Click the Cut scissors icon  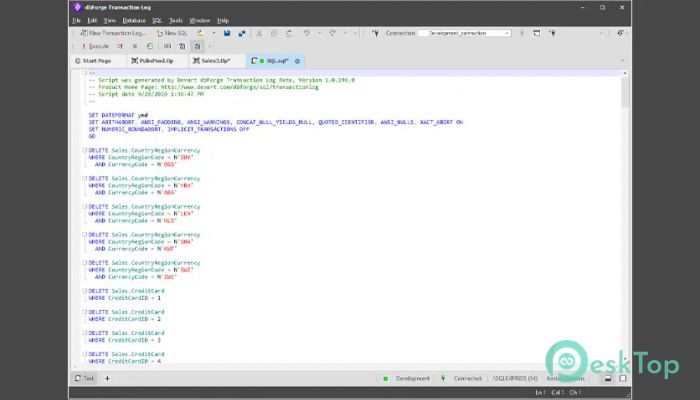tap(259, 33)
